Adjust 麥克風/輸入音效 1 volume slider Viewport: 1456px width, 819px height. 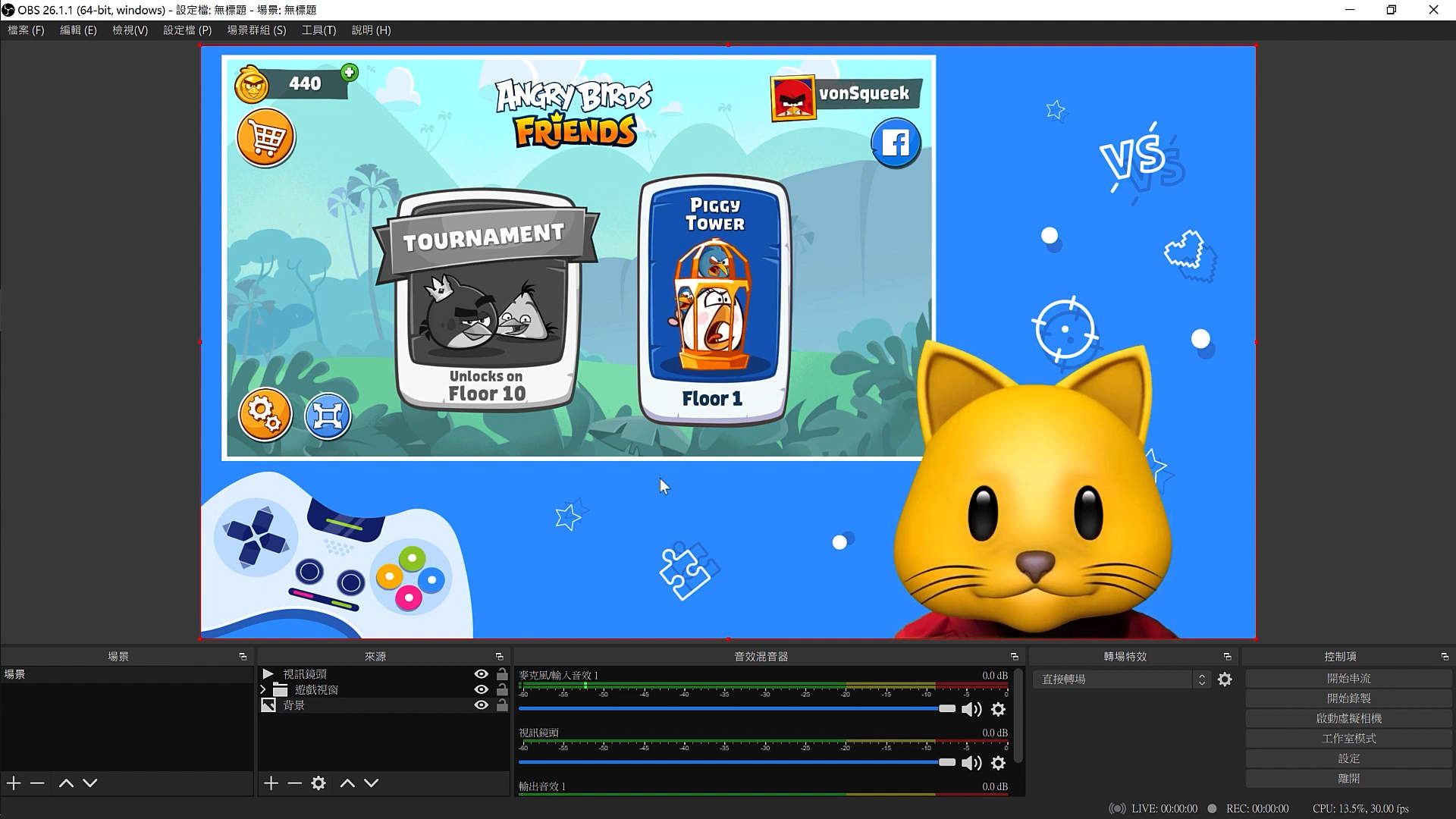(946, 708)
